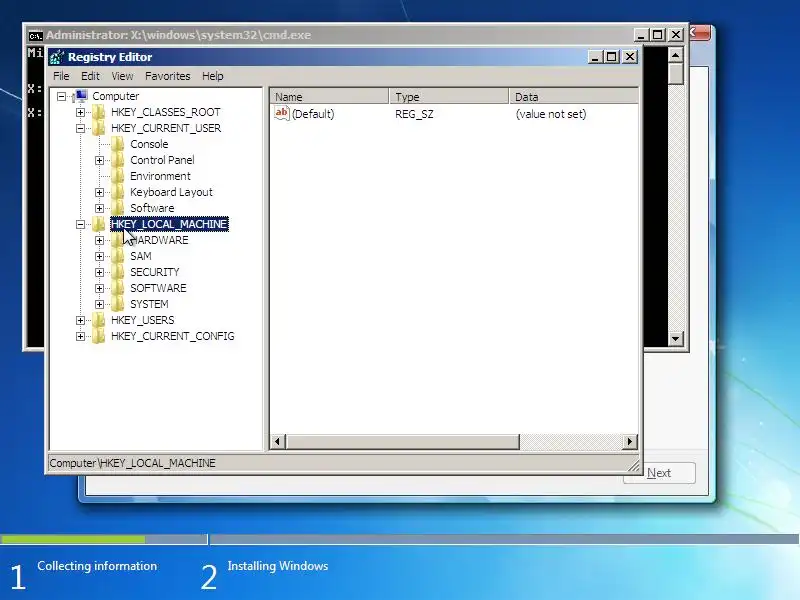Viewport: 800px width, 600px height.
Task: Click the right arrow of horizontal scrollbar
Action: pos(630,441)
